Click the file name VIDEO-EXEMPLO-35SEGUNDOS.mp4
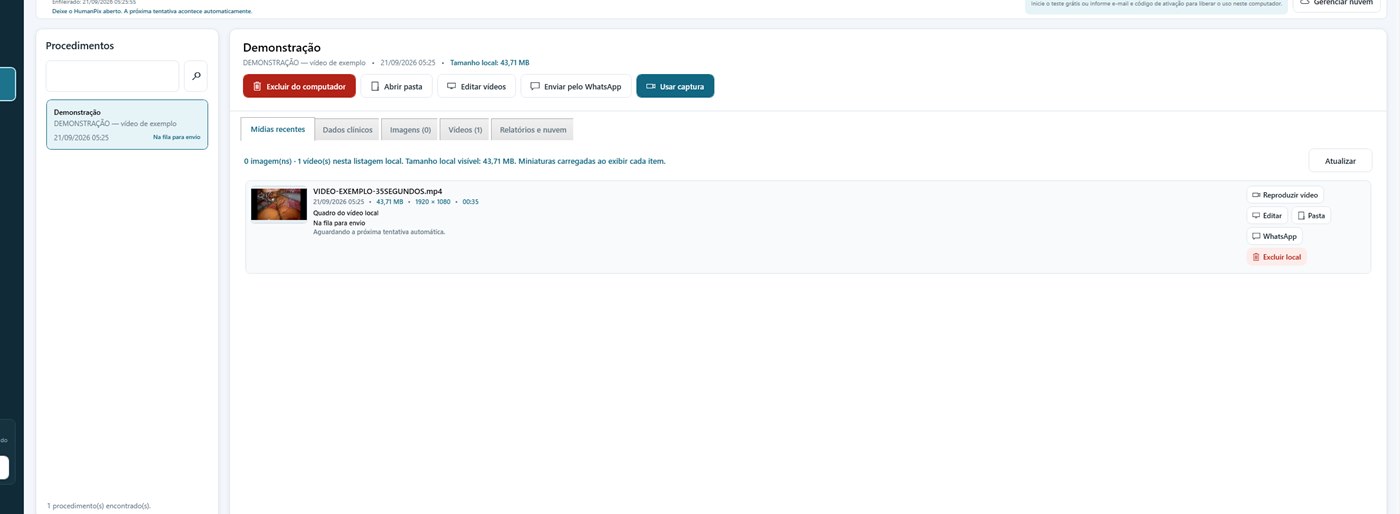 point(377,191)
